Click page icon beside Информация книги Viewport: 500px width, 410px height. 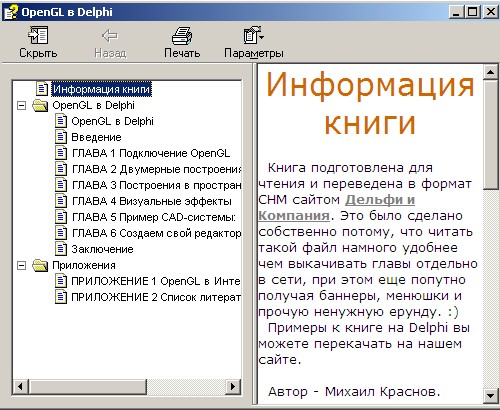(42, 89)
